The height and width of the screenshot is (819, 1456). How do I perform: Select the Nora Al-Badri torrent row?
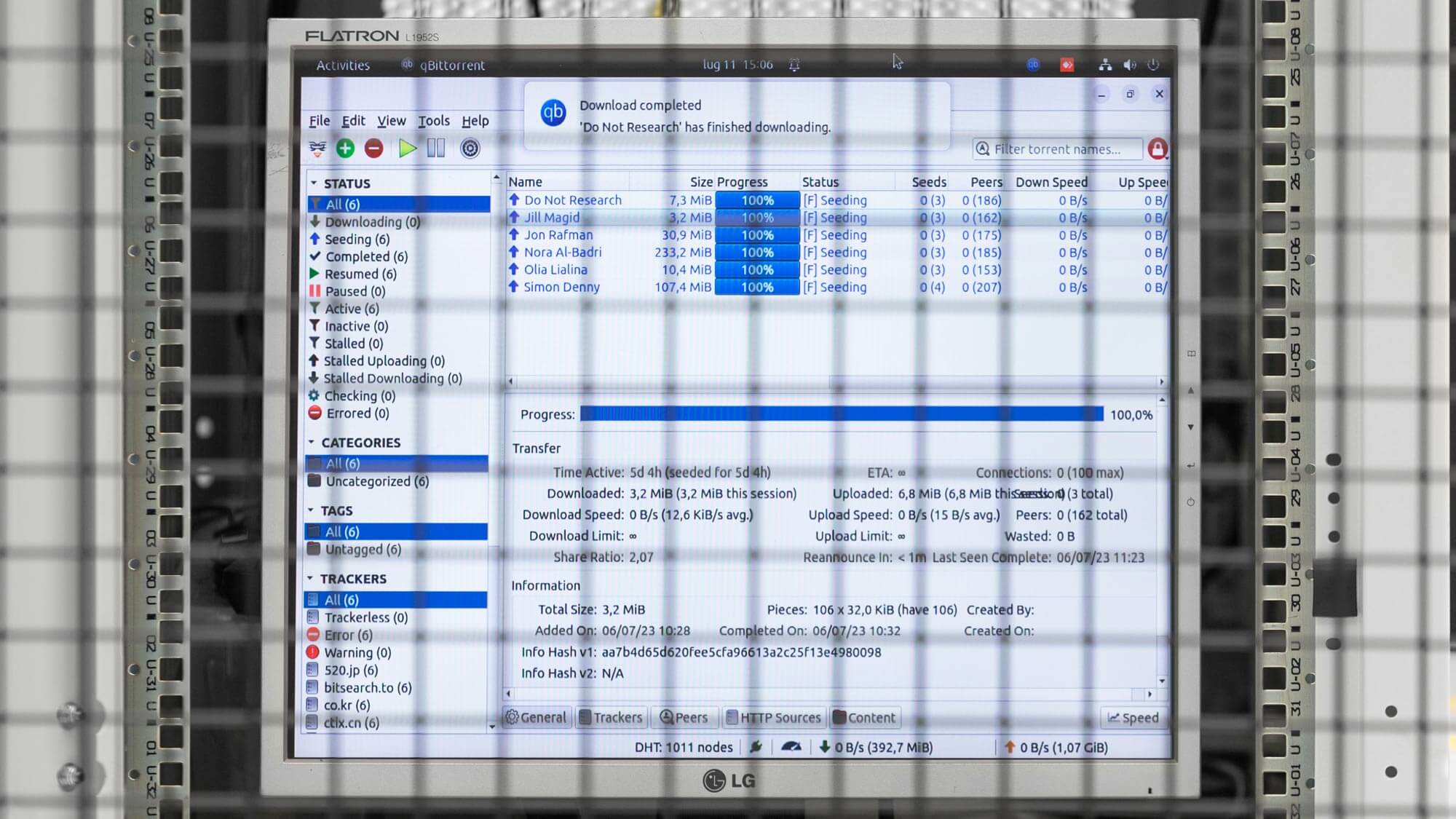837,253
